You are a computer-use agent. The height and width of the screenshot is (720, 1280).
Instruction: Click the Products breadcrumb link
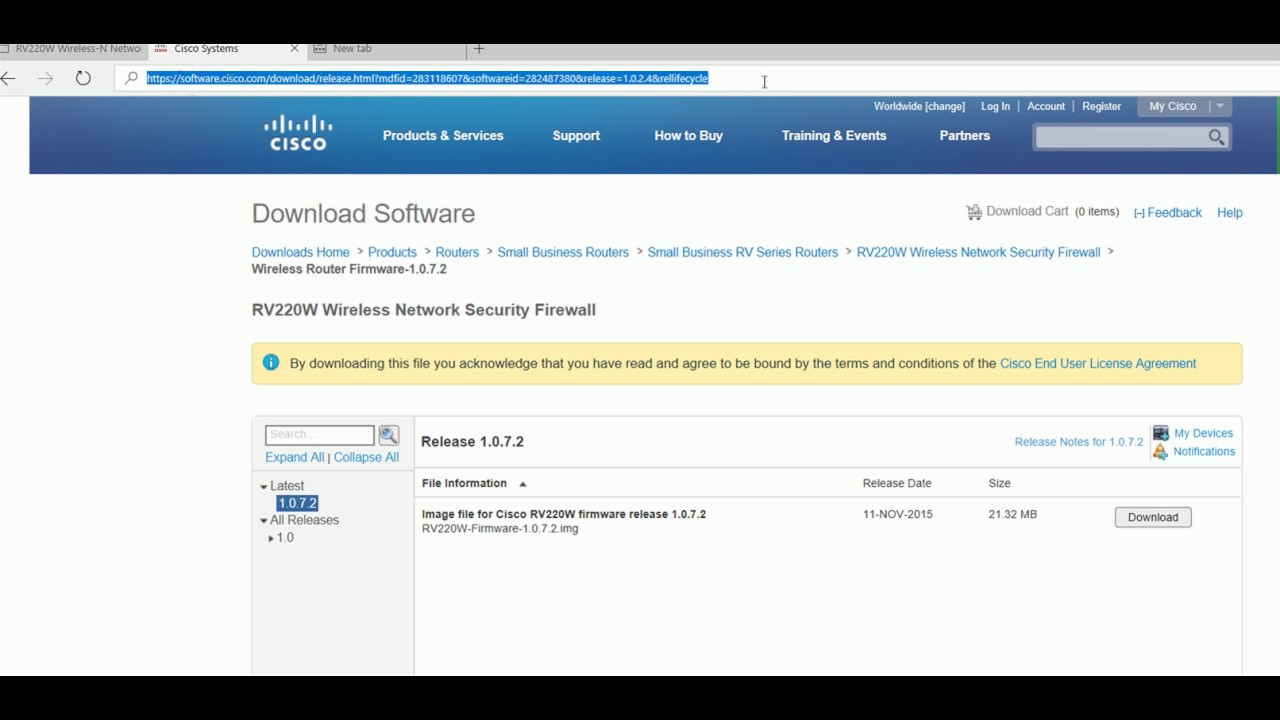coord(392,252)
